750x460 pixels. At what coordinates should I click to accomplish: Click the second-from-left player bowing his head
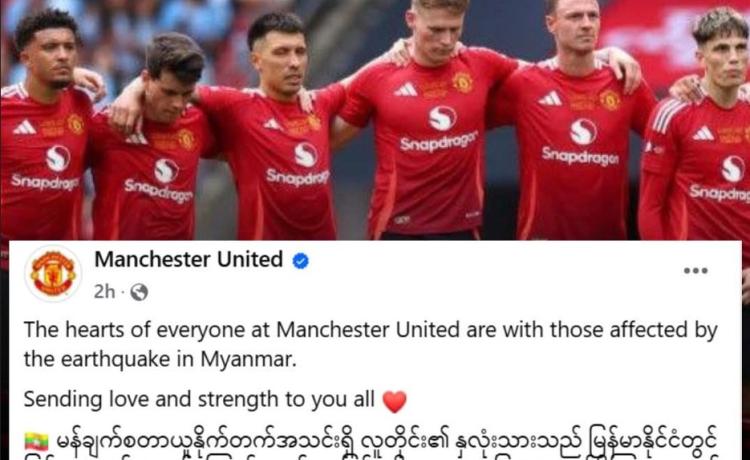point(153,139)
